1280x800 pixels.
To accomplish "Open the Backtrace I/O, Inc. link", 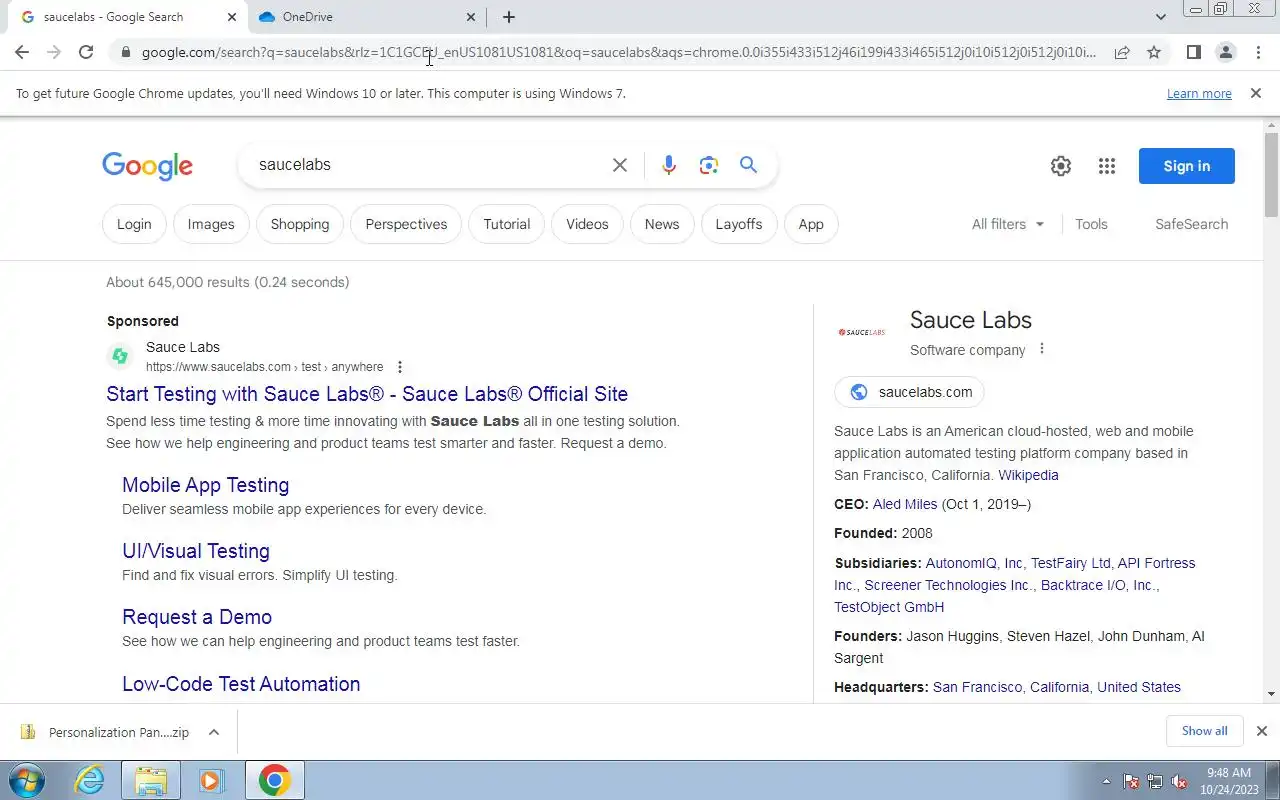I will [1098, 585].
